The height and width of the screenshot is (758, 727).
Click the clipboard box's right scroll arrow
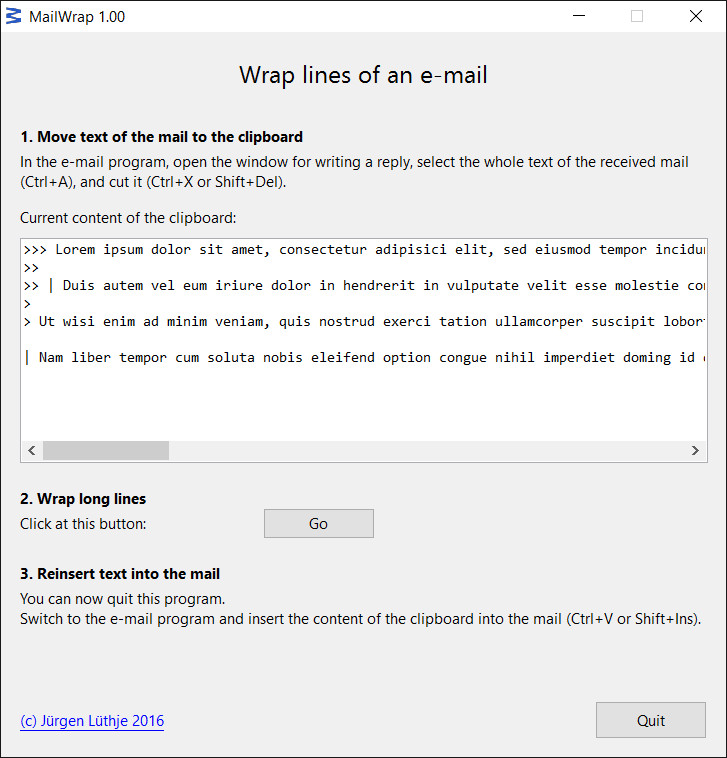(695, 451)
